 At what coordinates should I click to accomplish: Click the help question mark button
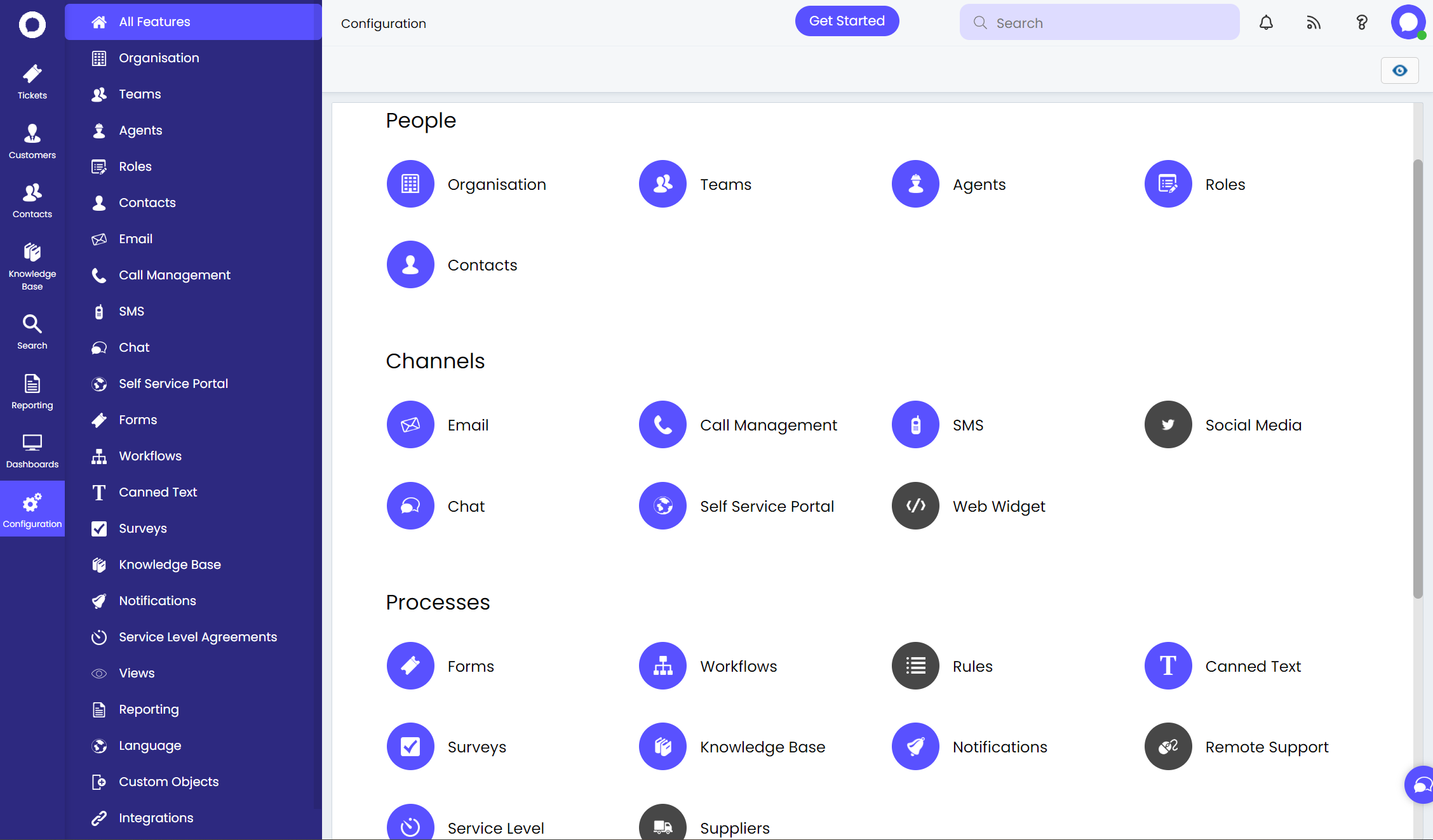pos(1362,22)
